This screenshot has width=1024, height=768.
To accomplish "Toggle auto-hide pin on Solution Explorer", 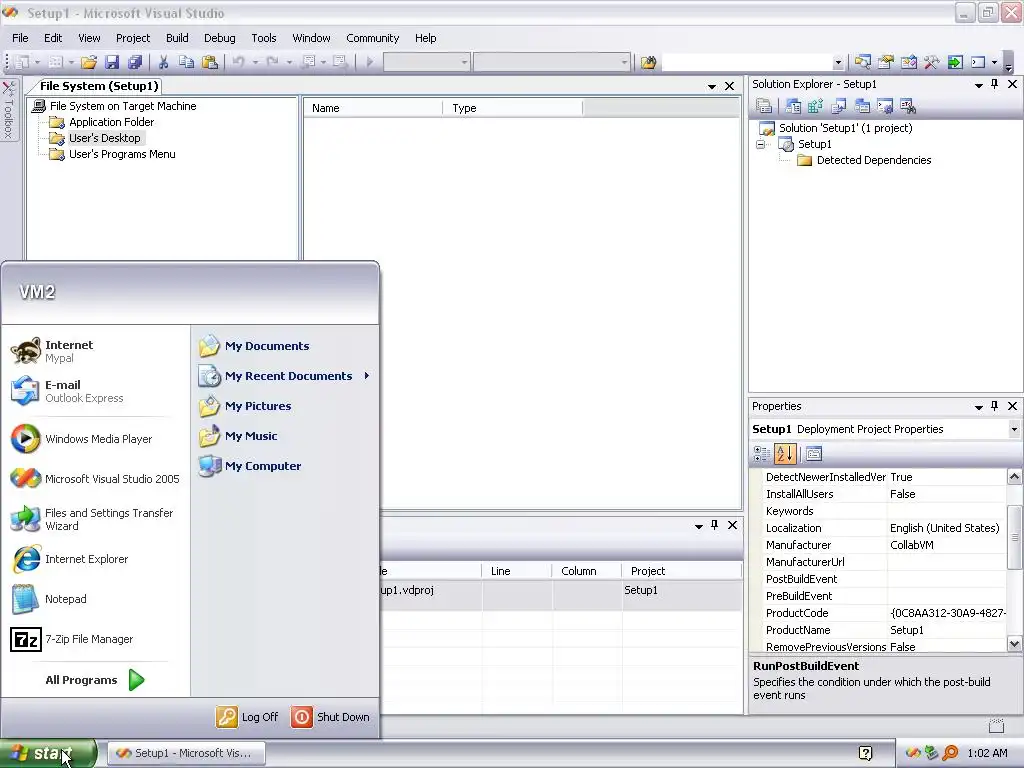I will tap(995, 84).
